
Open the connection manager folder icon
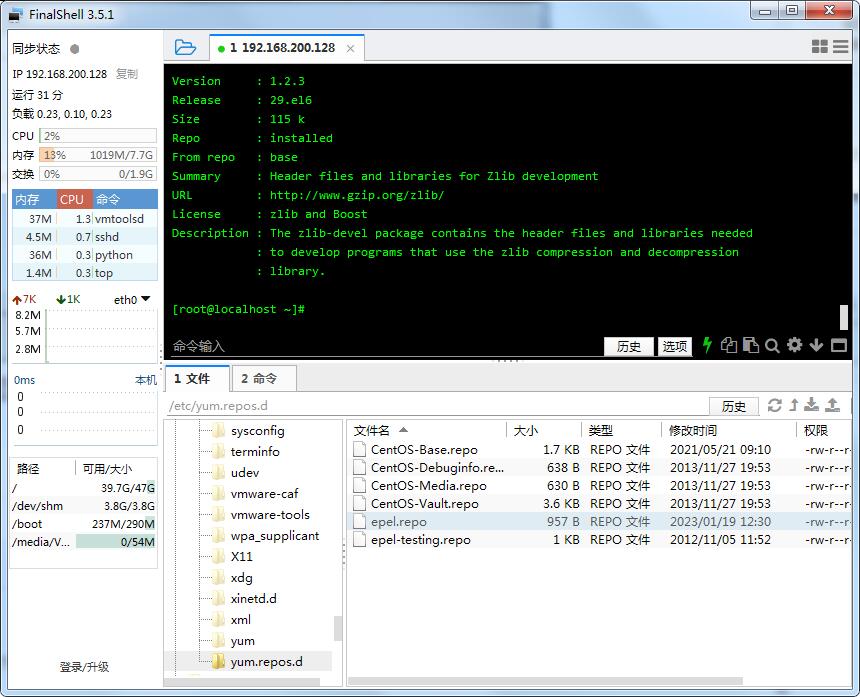click(185, 47)
